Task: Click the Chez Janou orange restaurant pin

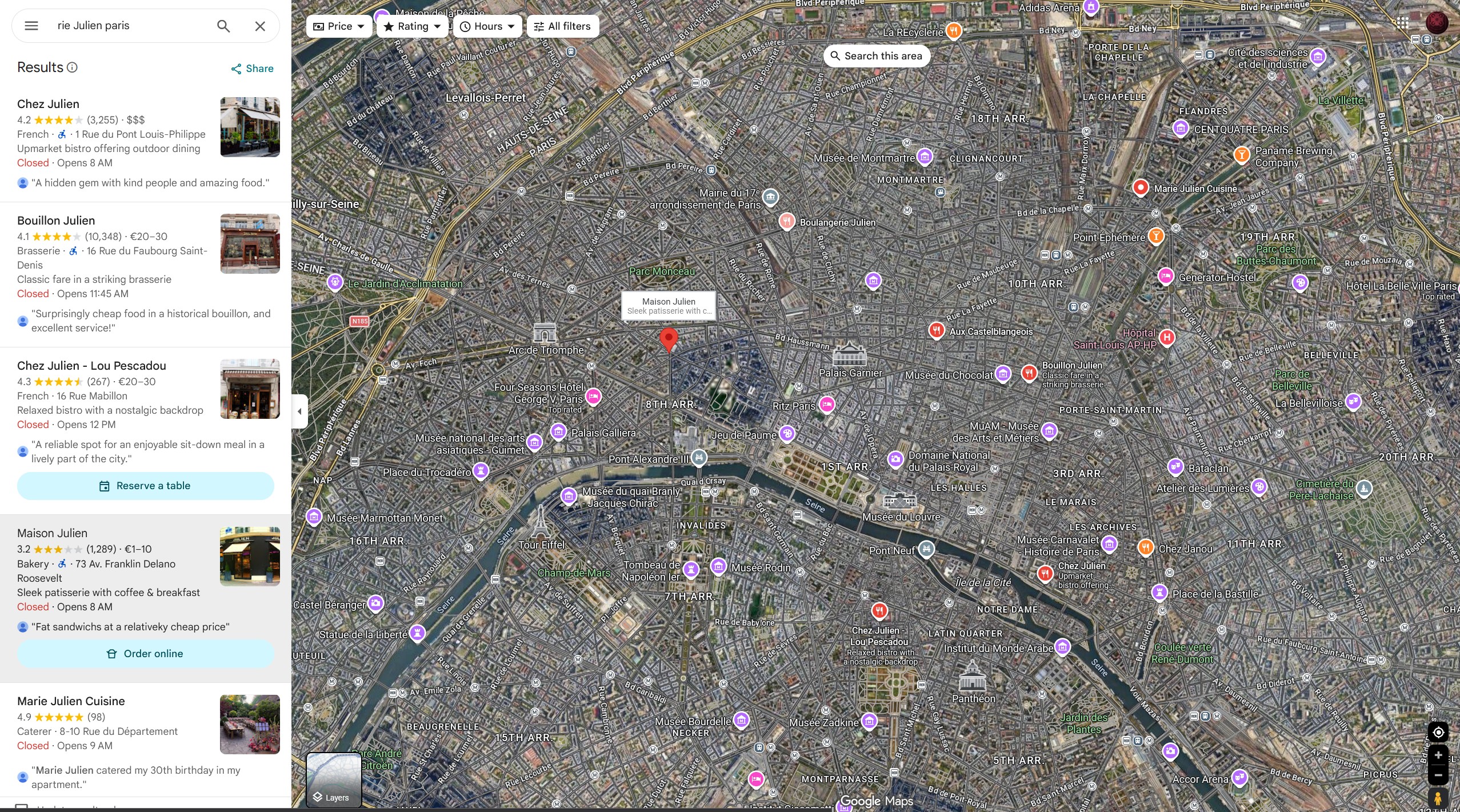Action: click(1145, 547)
